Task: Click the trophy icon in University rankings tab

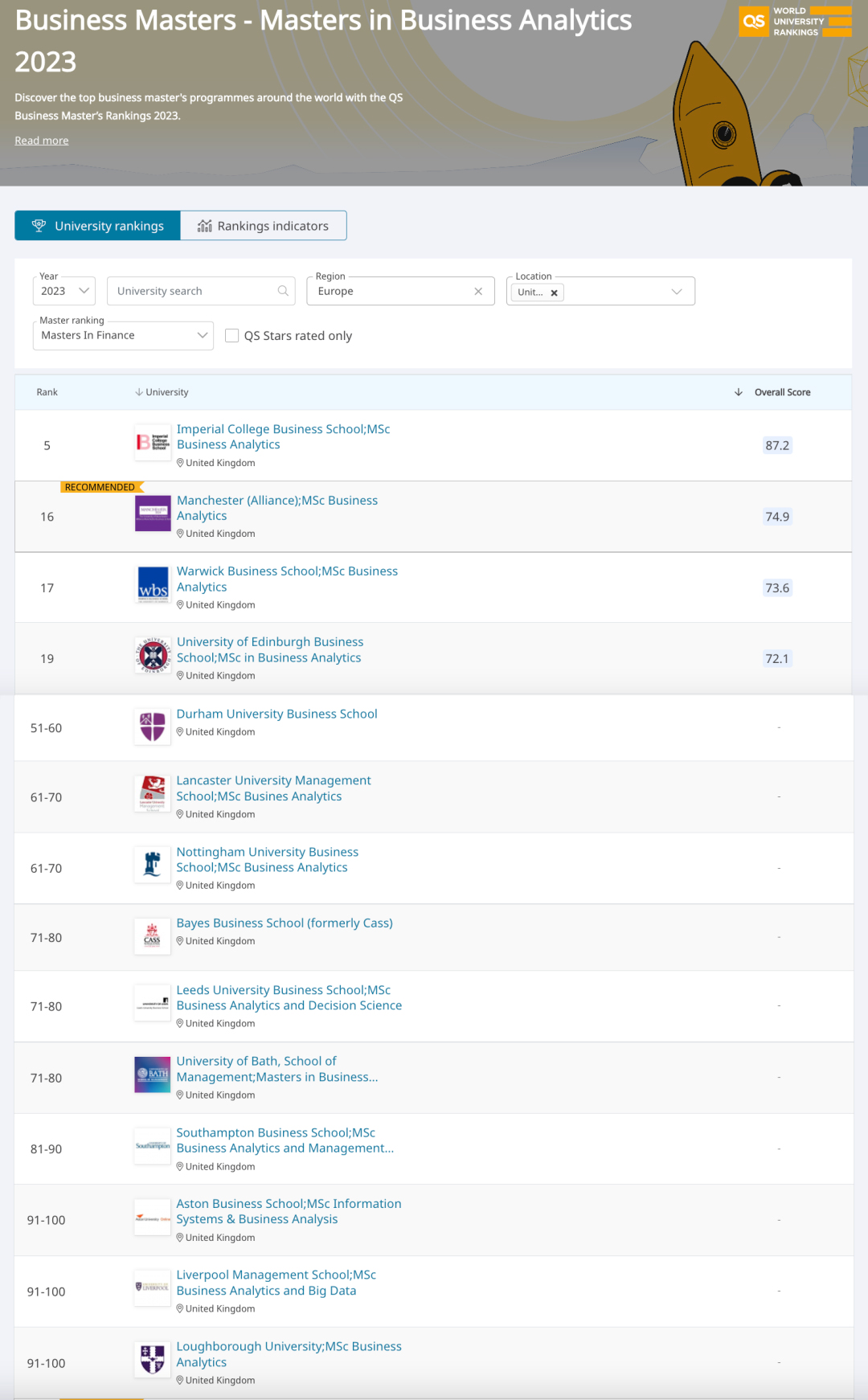Action: point(39,226)
